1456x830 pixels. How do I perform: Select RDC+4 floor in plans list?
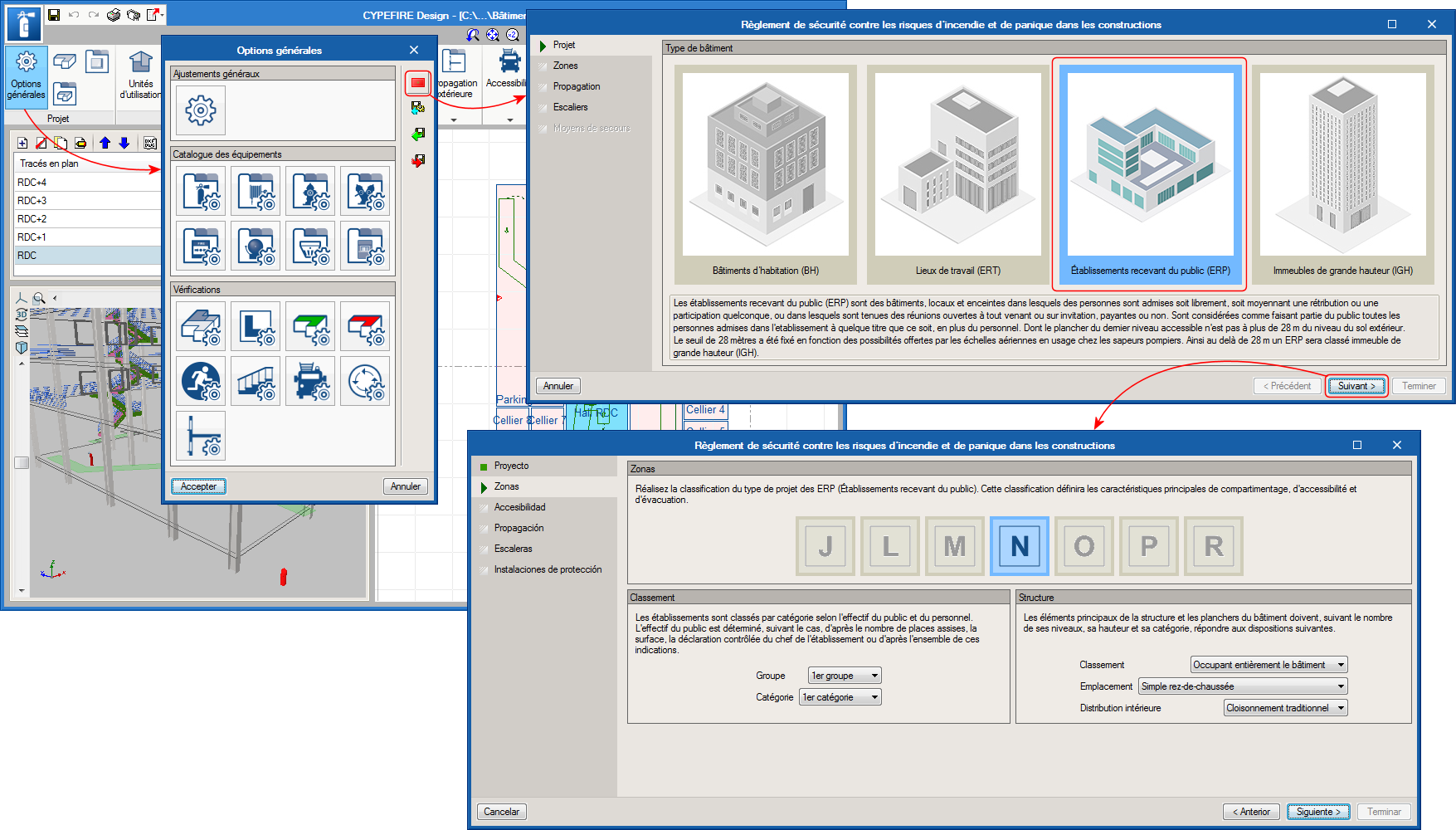(87, 183)
